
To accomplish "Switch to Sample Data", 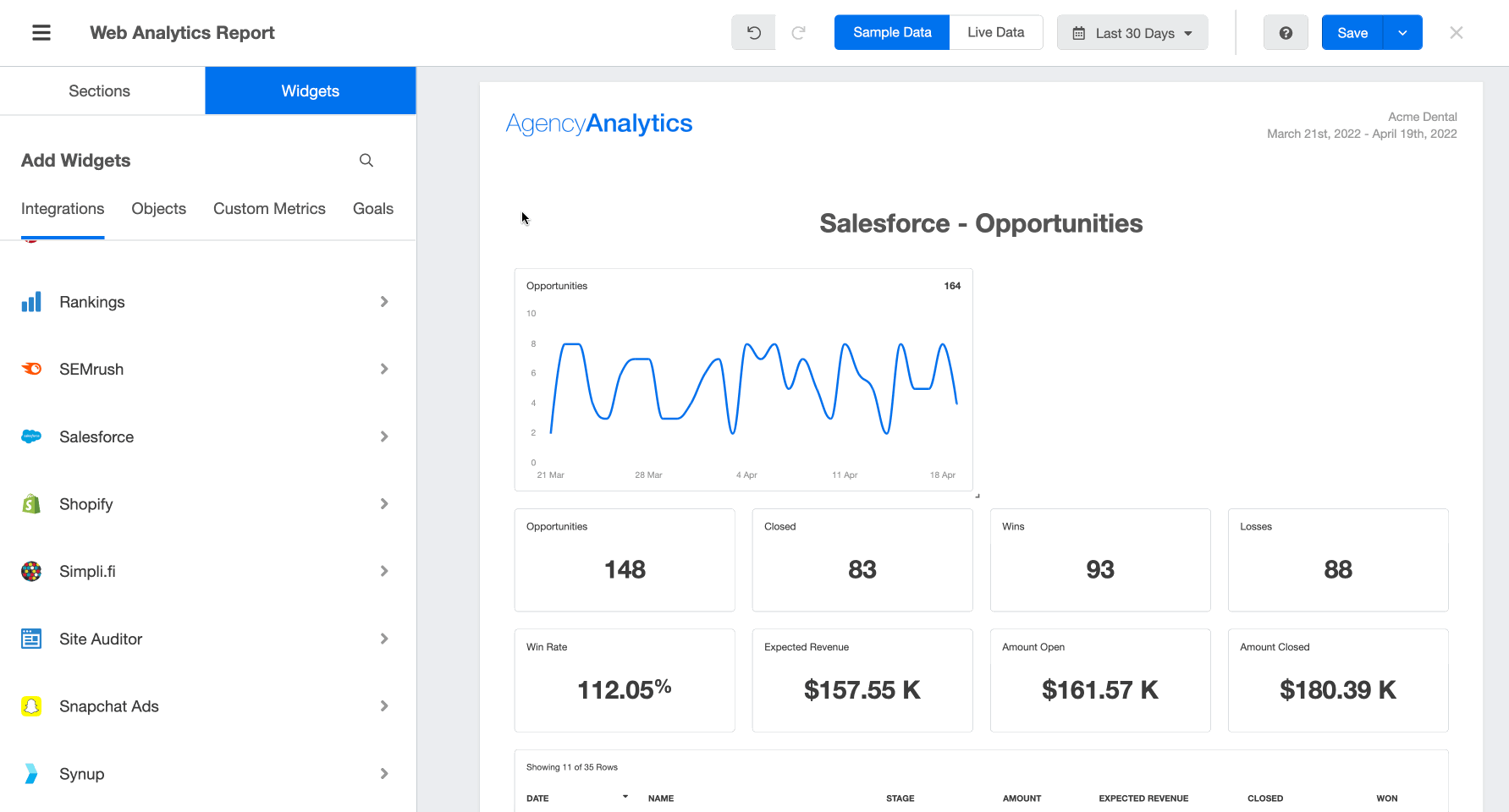I will [892, 32].
